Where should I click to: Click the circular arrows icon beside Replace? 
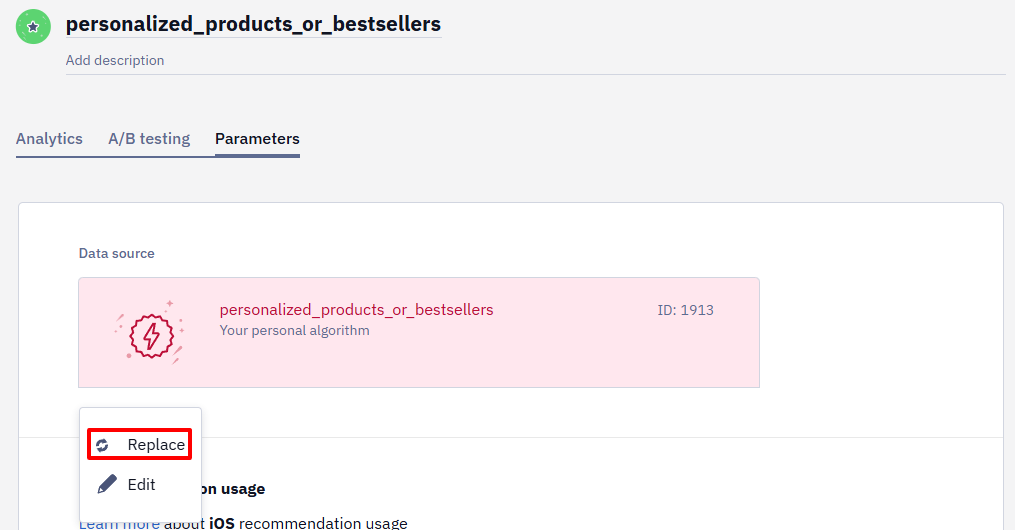click(102, 445)
